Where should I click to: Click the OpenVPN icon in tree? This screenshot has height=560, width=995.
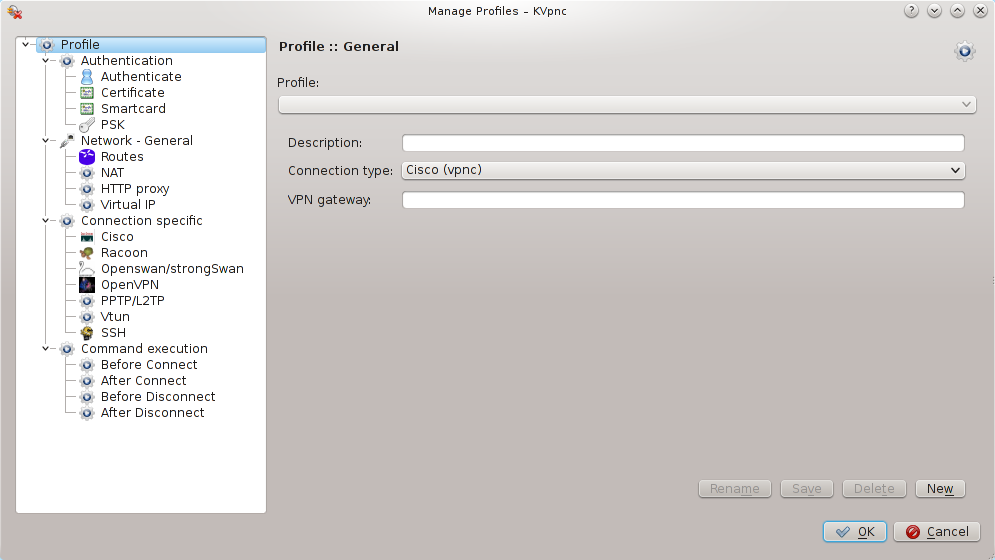pos(87,285)
